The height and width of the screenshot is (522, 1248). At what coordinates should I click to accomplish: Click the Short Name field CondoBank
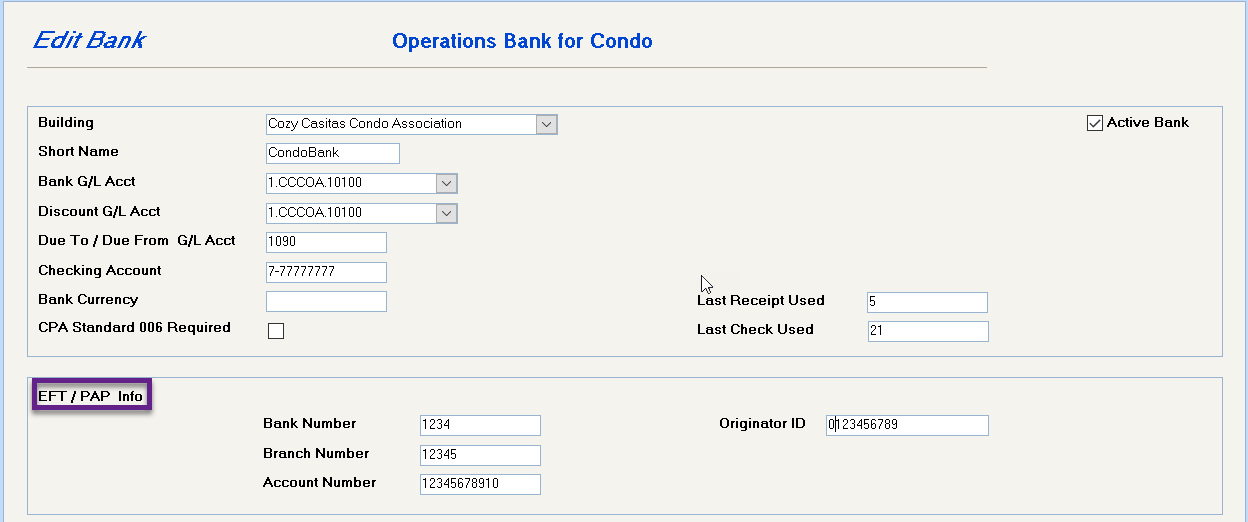pyautogui.click(x=333, y=153)
